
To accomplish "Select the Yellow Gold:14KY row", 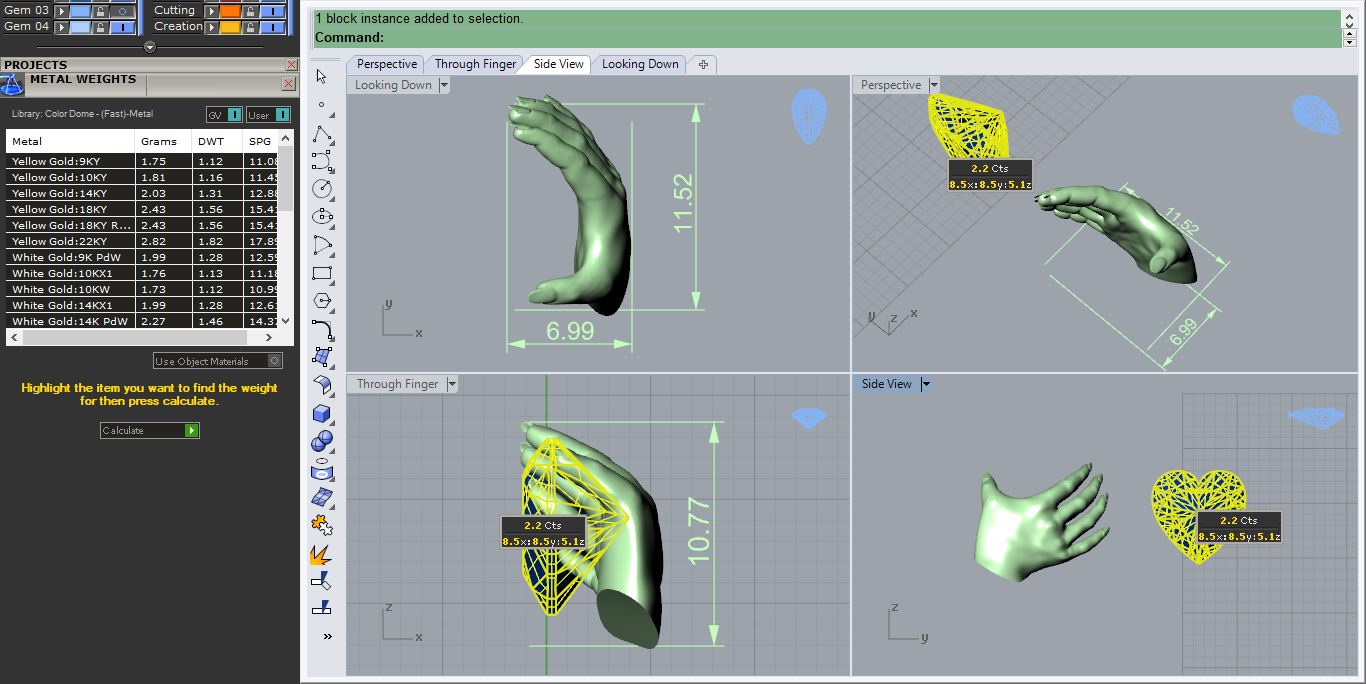I will pos(142,193).
